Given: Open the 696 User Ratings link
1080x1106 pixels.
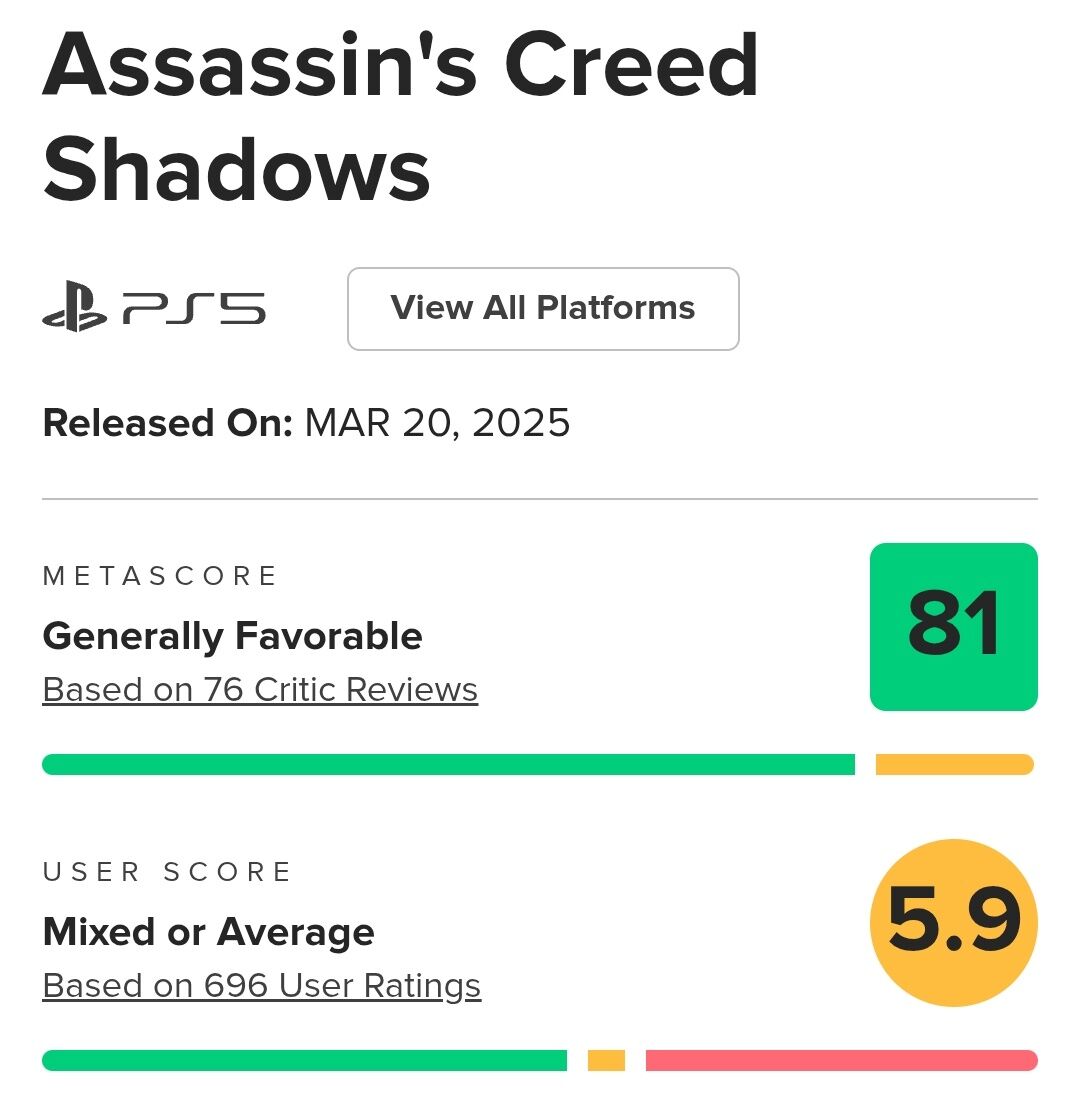Looking at the screenshot, I should click(262, 986).
